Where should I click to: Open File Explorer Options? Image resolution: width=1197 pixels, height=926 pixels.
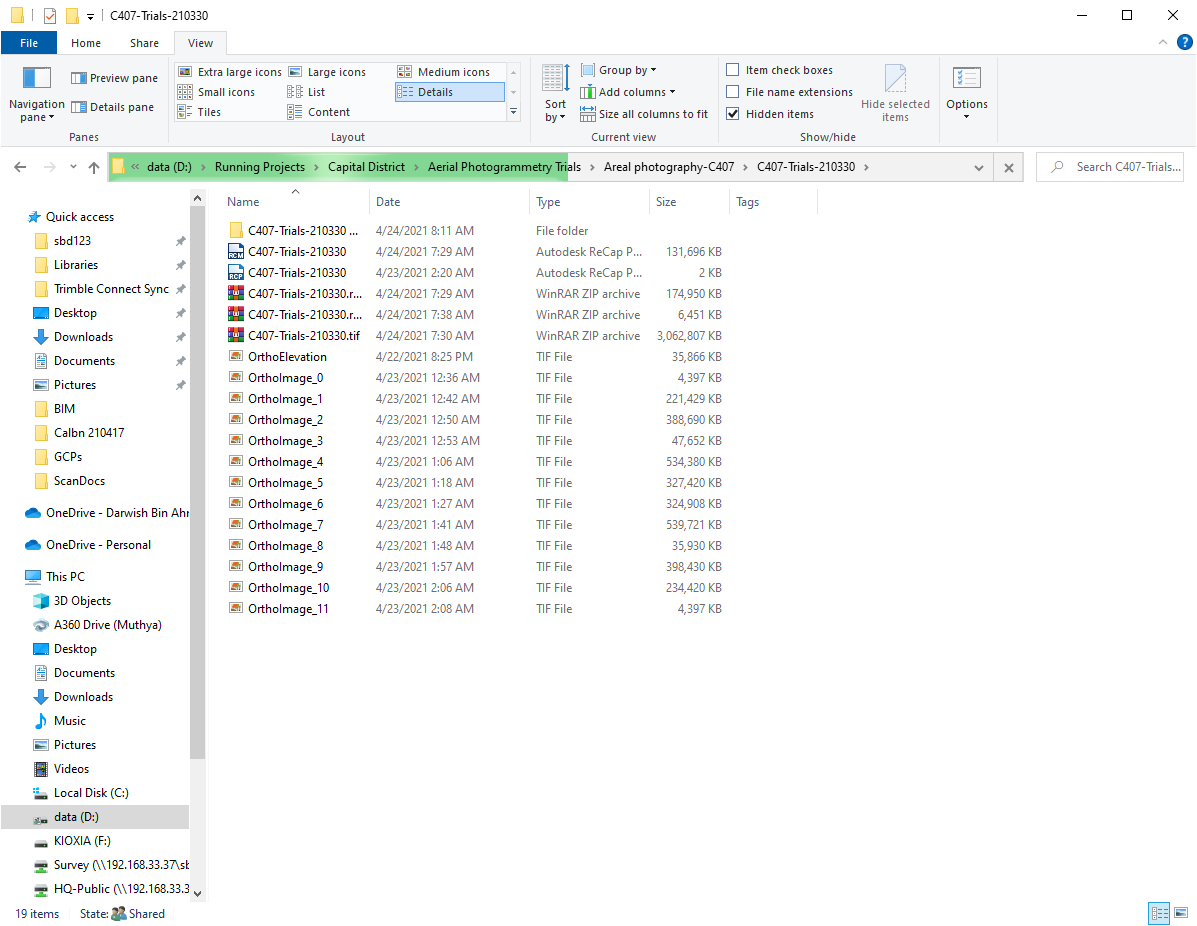966,94
